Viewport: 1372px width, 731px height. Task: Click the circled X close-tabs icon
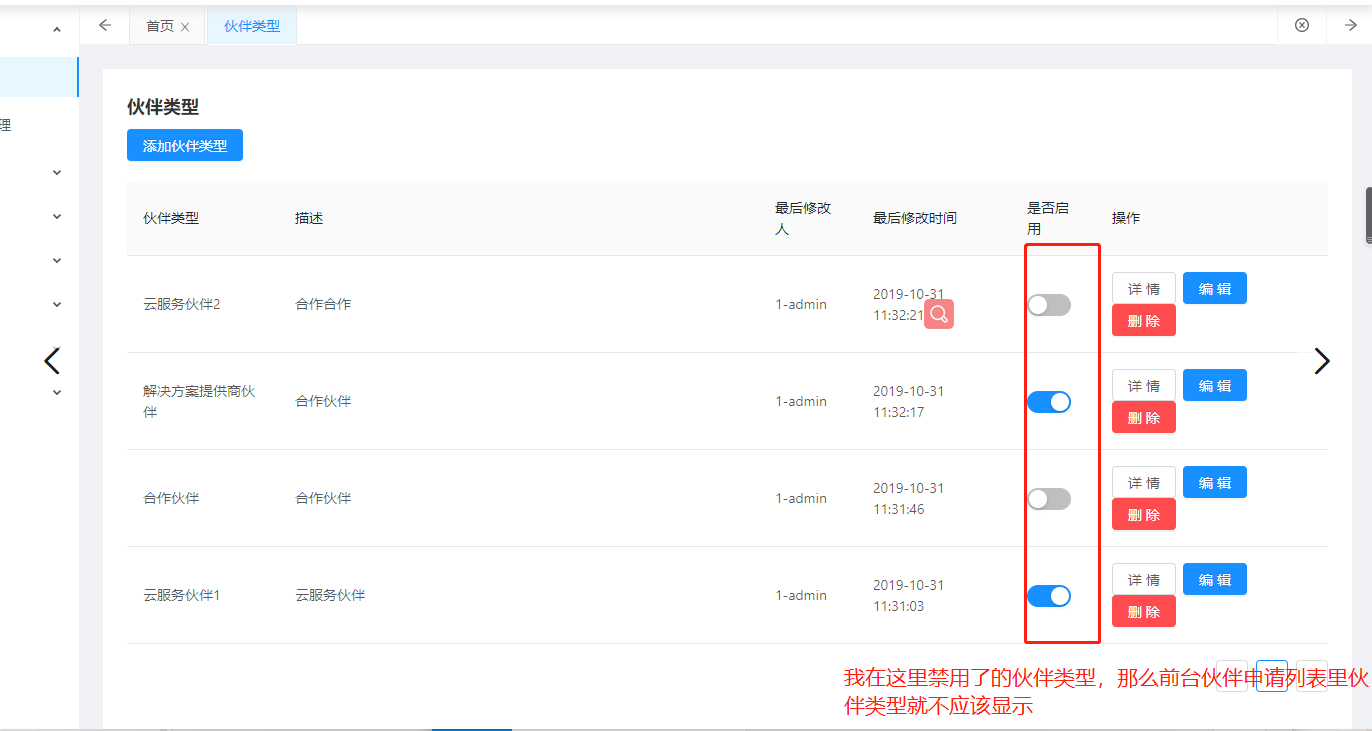coord(1302,26)
